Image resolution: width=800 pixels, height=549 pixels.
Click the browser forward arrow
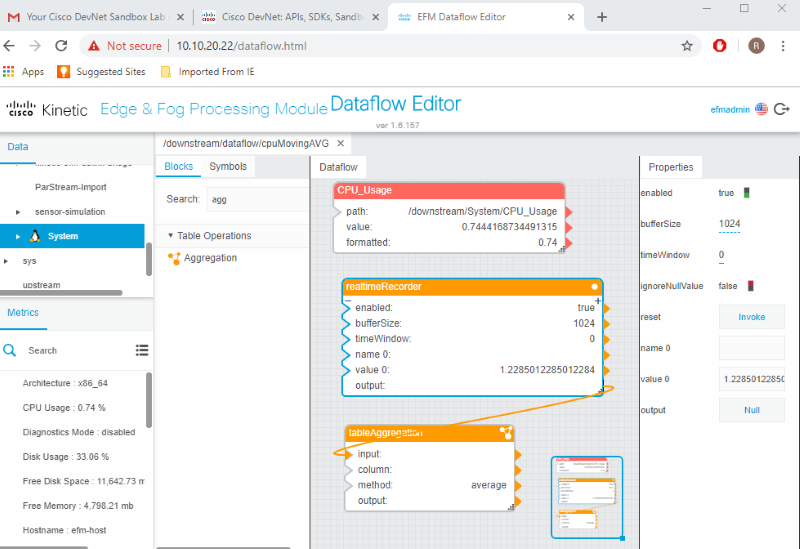coord(35,46)
